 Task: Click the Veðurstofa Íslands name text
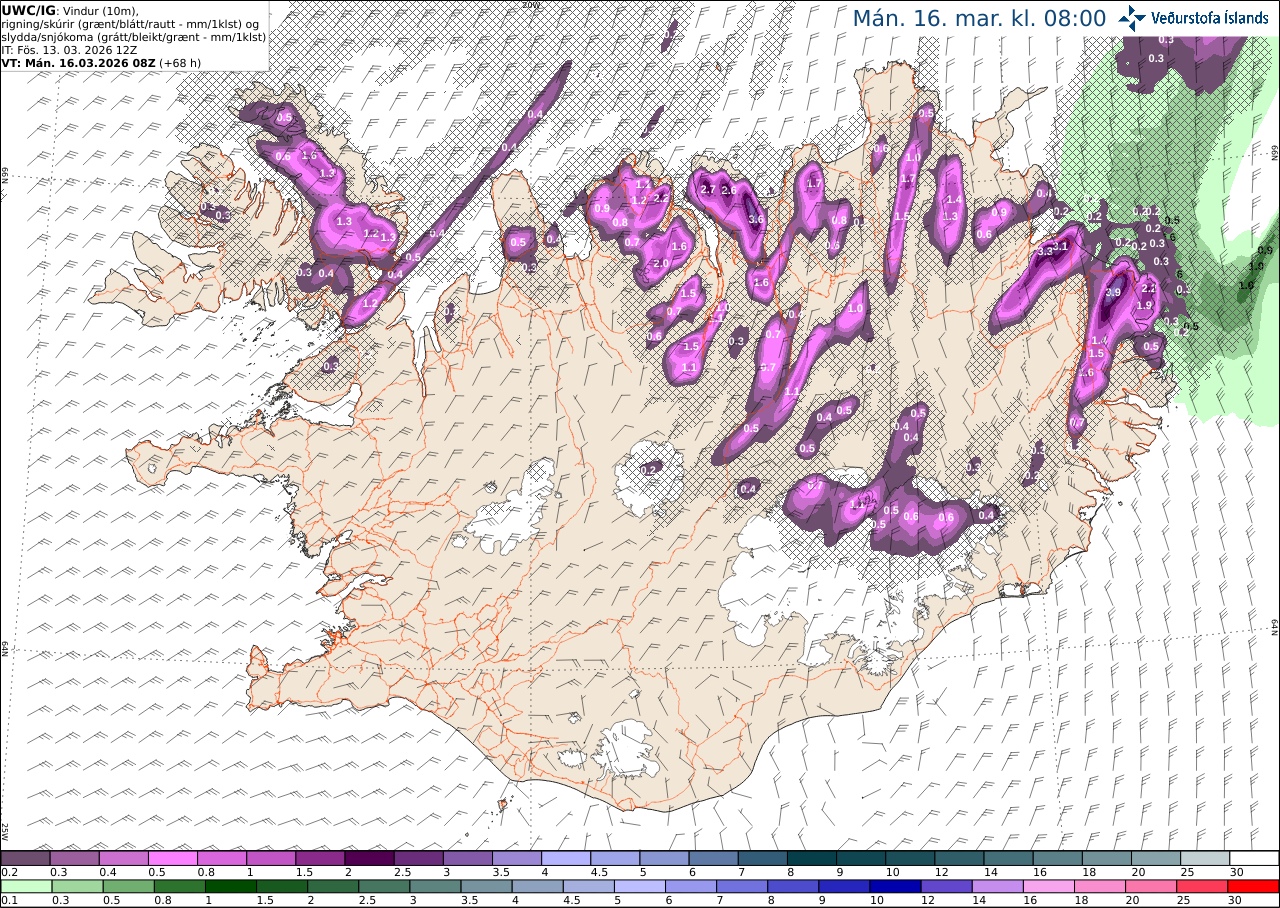(1210, 18)
